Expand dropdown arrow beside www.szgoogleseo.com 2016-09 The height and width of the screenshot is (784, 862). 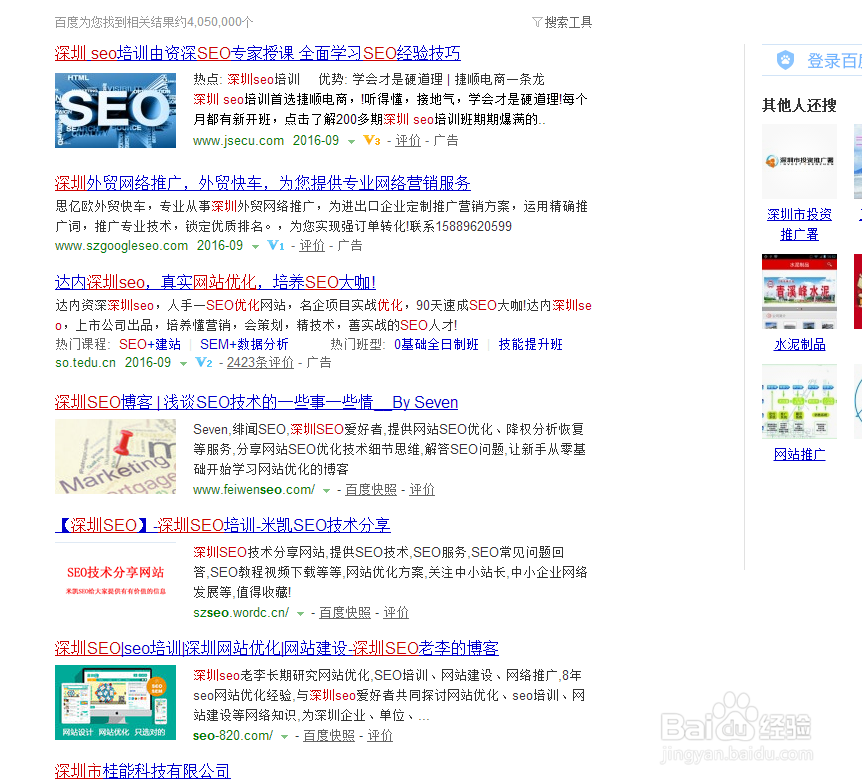[255, 246]
